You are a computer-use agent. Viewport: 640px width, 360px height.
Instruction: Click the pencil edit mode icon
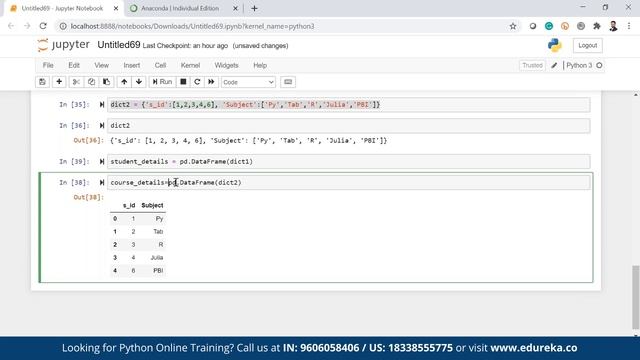tap(554, 65)
